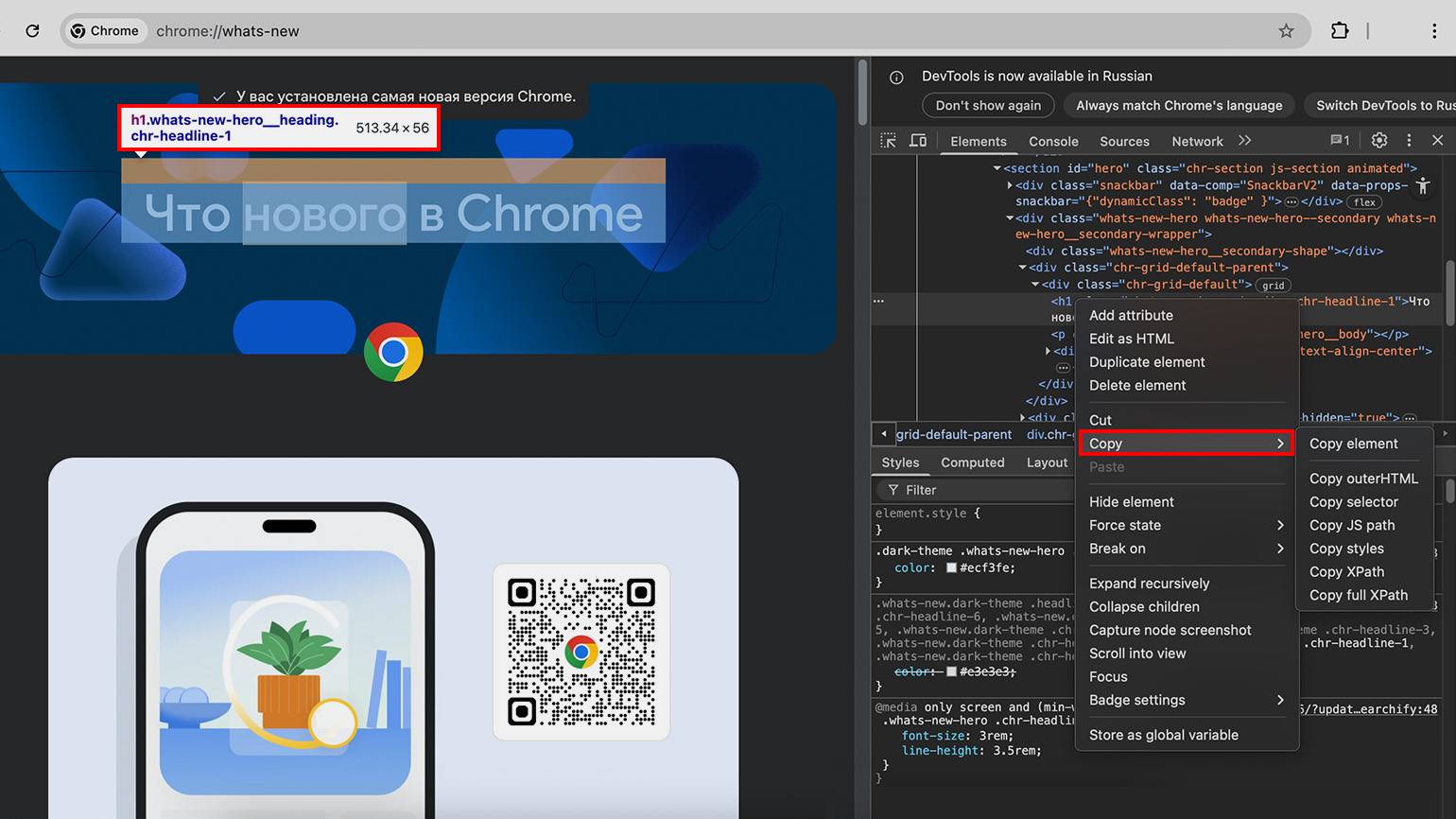Viewport: 1456px width, 819px height.
Task: Open the Copy submenu item
Action: pos(1187,444)
